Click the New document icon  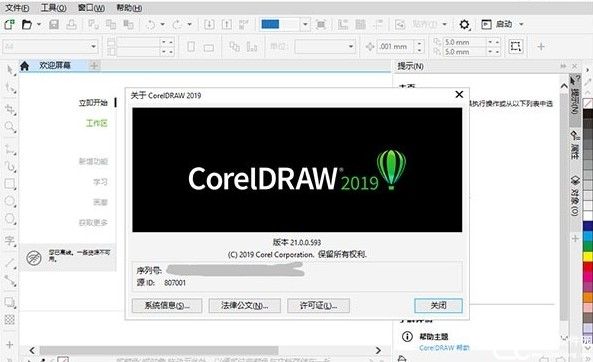point(9,25)
